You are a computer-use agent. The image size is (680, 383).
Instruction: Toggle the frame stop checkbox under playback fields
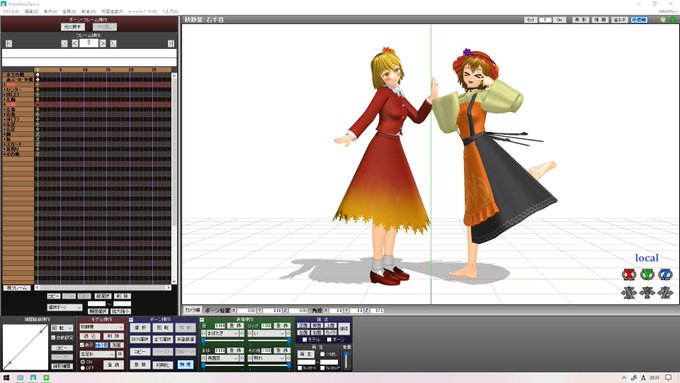[322, 368]
